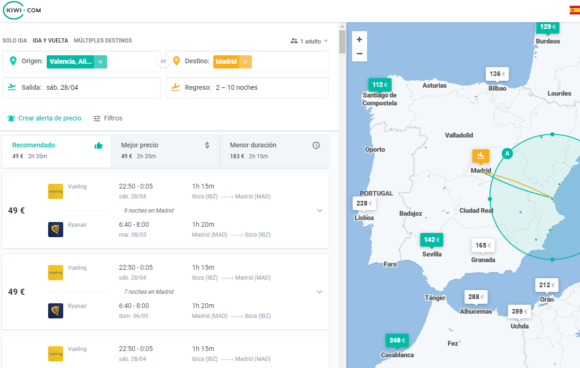Zoom in on the map

[x=359, y=40]
